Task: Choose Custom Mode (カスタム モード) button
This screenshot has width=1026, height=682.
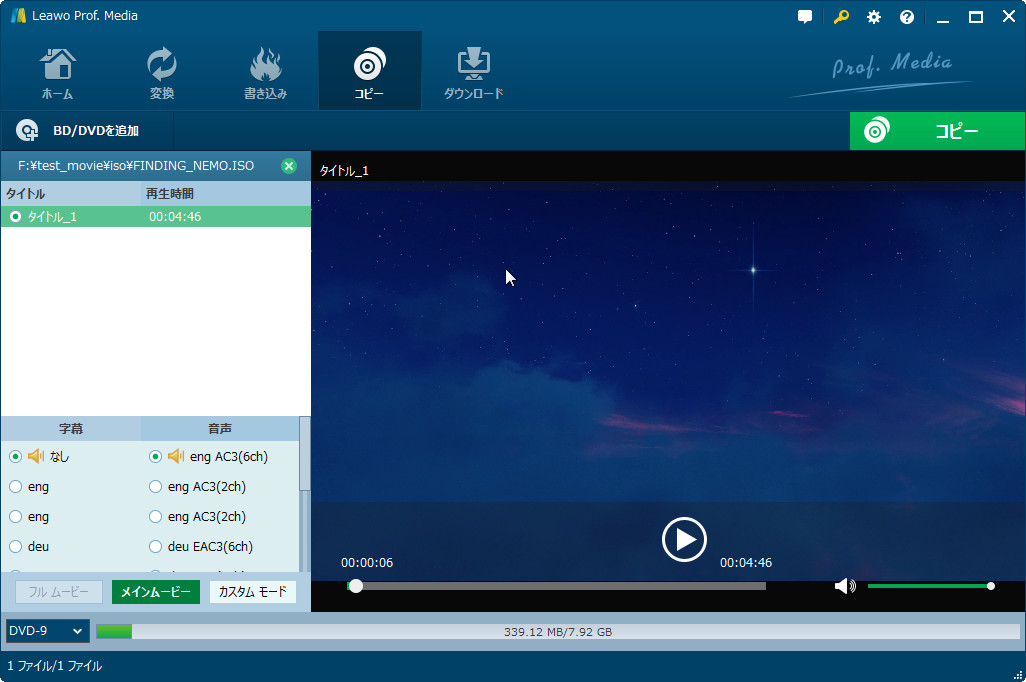Action: pos(253,592)
